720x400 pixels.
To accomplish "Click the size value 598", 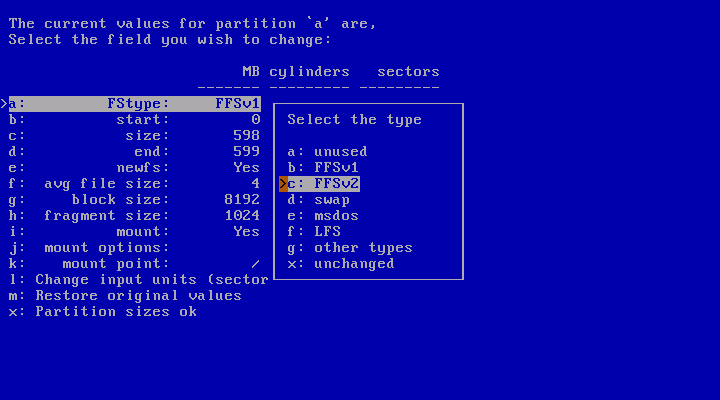I will coord(247,136).
